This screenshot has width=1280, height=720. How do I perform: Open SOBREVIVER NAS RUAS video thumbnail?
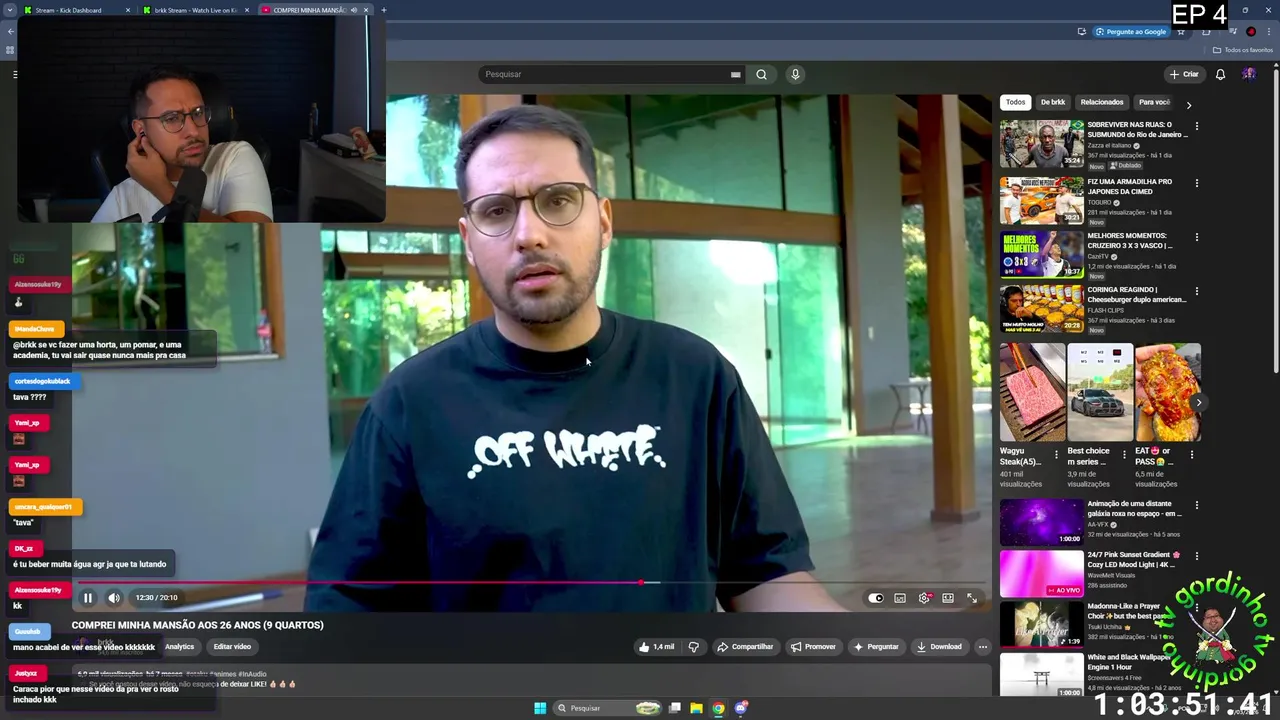[x=1041, y=144]
